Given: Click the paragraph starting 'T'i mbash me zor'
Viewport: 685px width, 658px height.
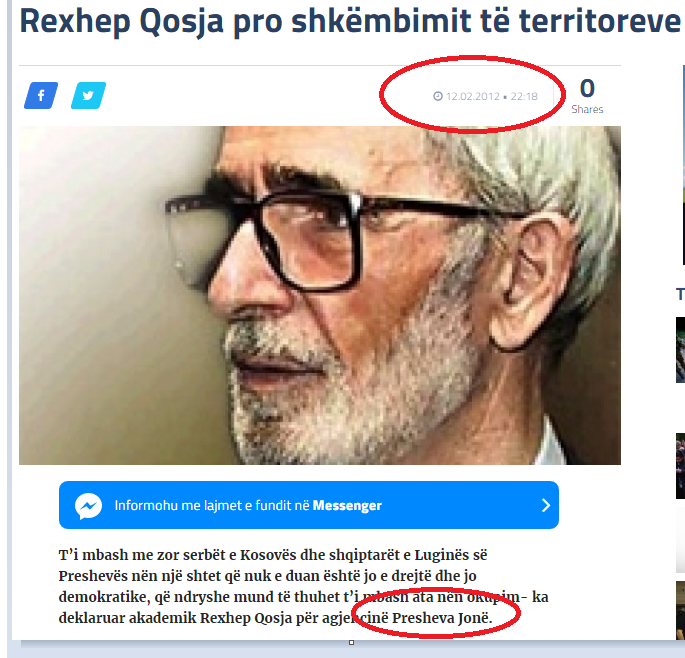Looking at the screenshot, I should pyautogui.click(x=303, y=586).
